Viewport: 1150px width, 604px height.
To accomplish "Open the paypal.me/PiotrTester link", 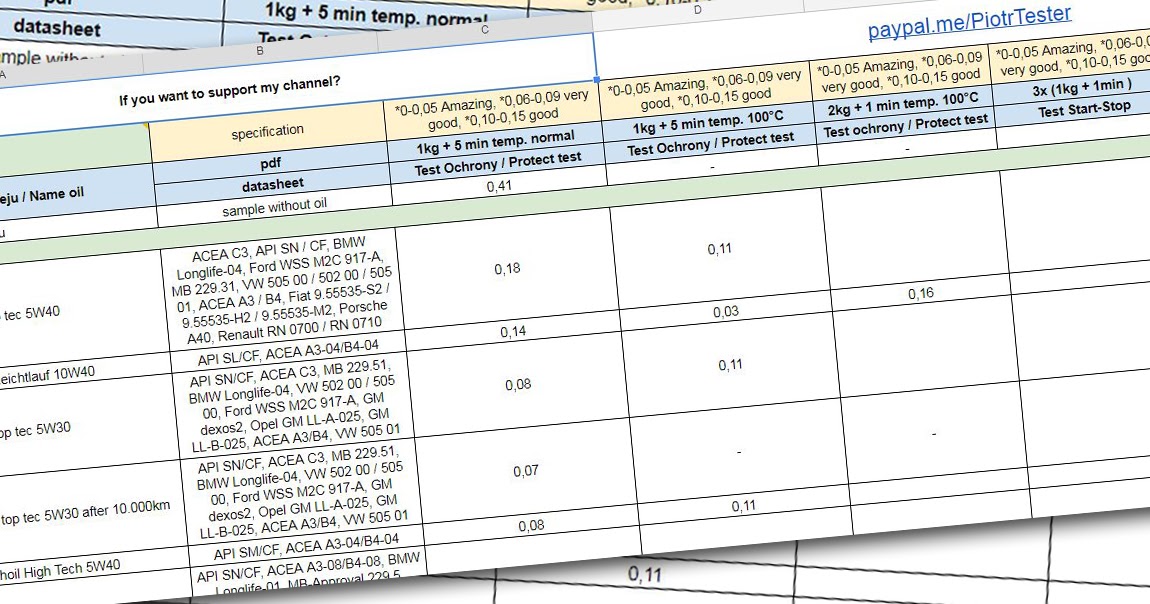I will click(969, 23).
